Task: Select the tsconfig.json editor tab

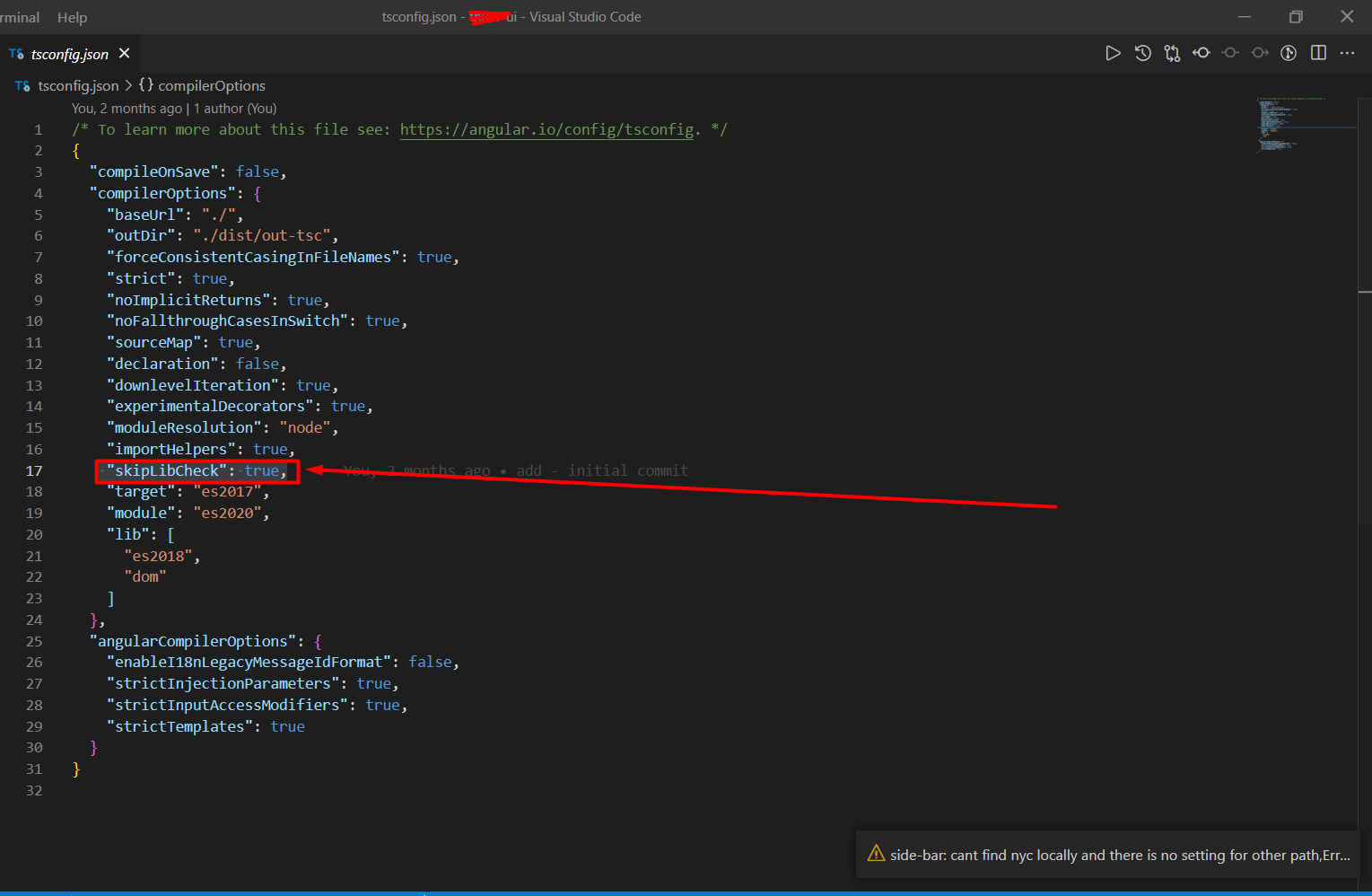Action: pos(69,54)
